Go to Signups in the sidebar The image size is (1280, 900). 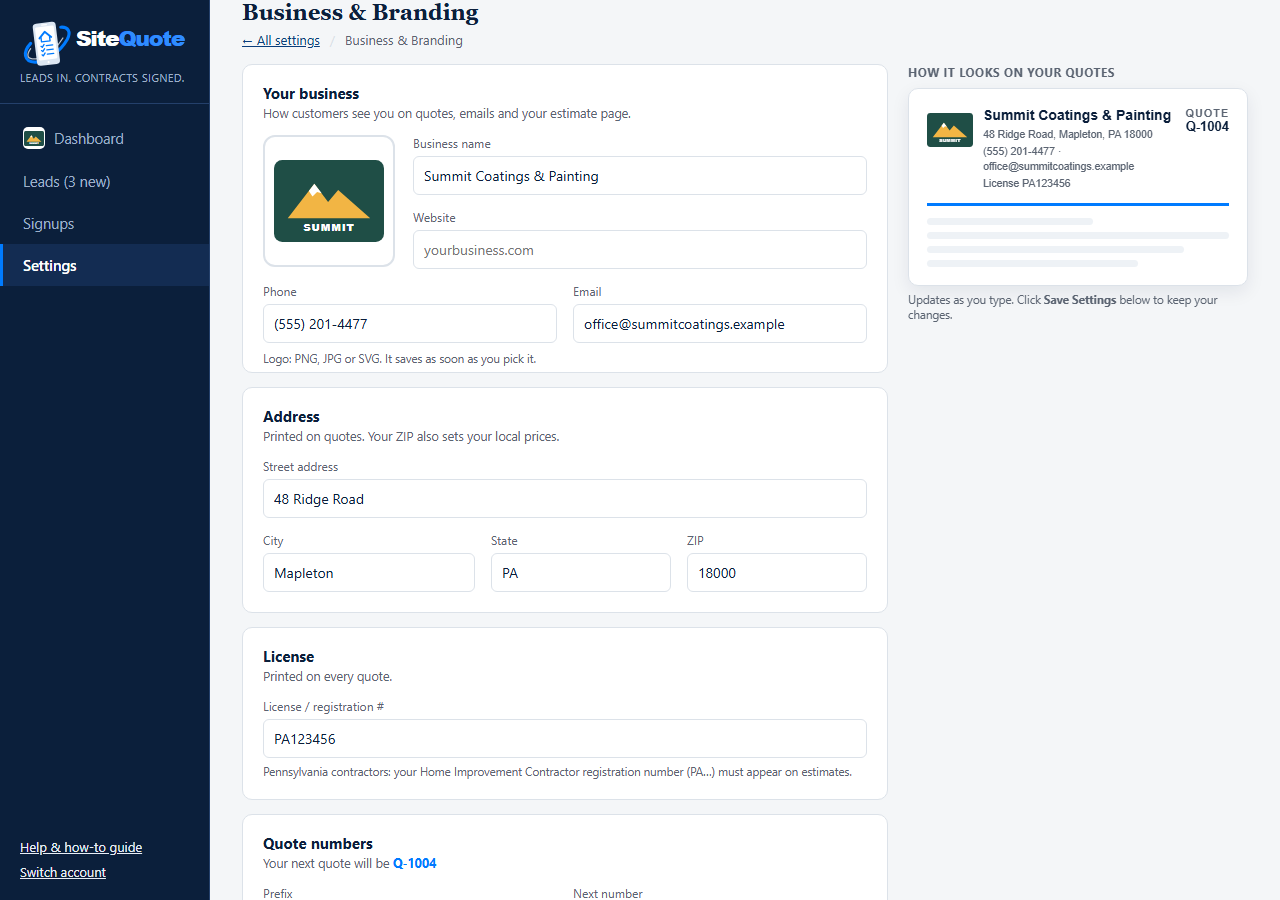pyautogui.click(x=105, y=224)
